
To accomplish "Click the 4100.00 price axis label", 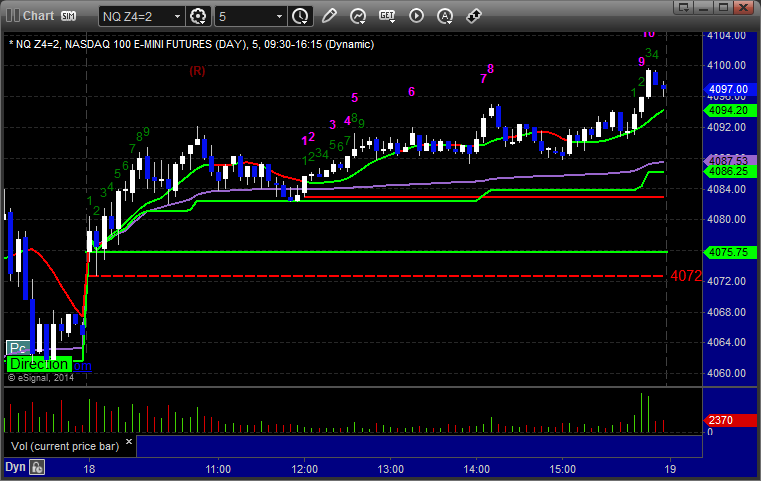I will (x=727, y=65).
